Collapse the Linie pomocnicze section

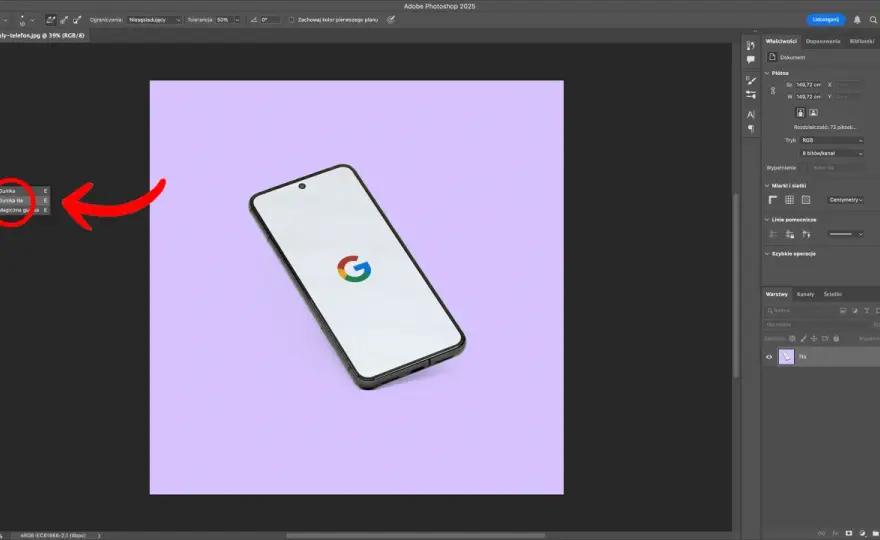pos(767,219)
